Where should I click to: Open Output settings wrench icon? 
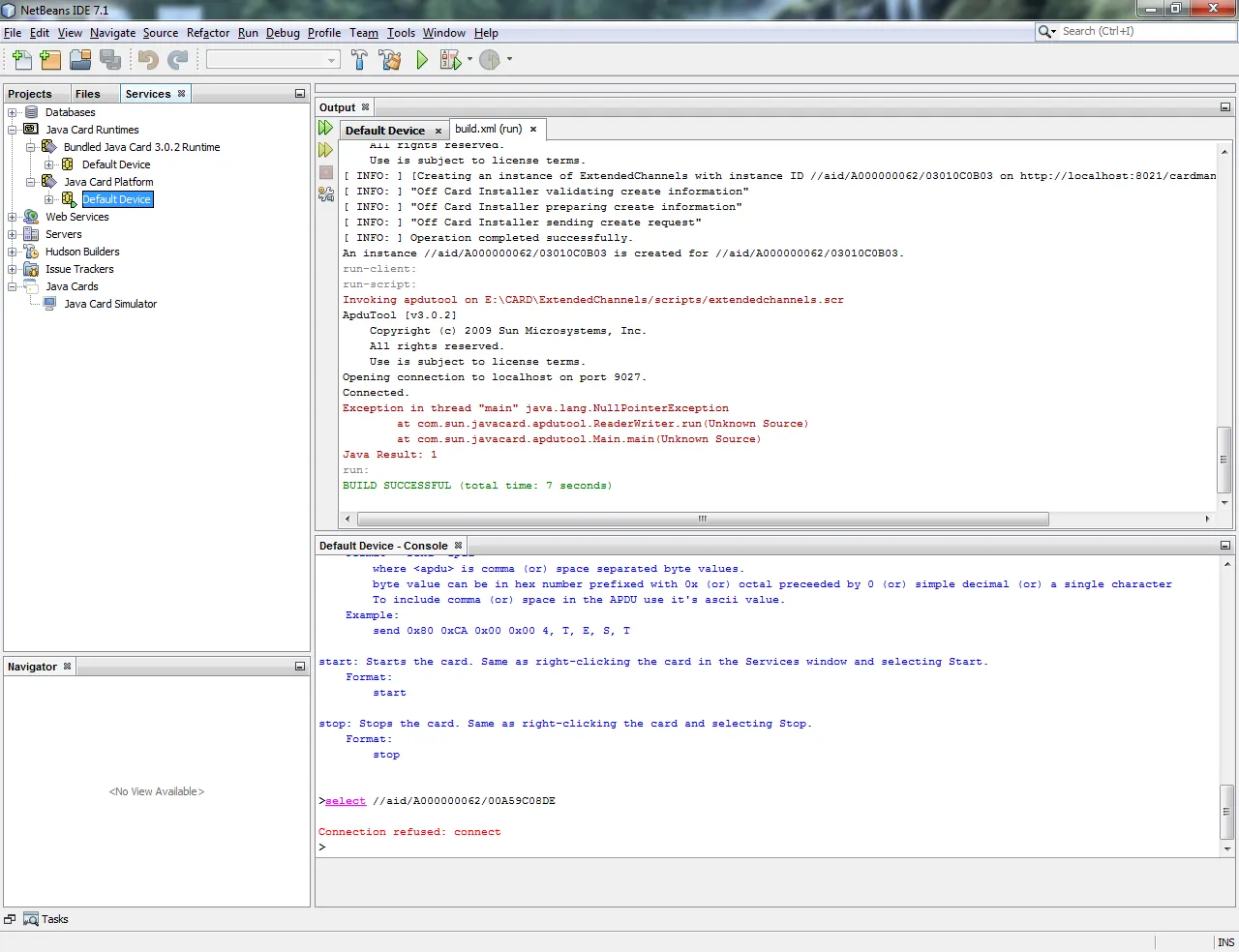[x=326, y=194]
